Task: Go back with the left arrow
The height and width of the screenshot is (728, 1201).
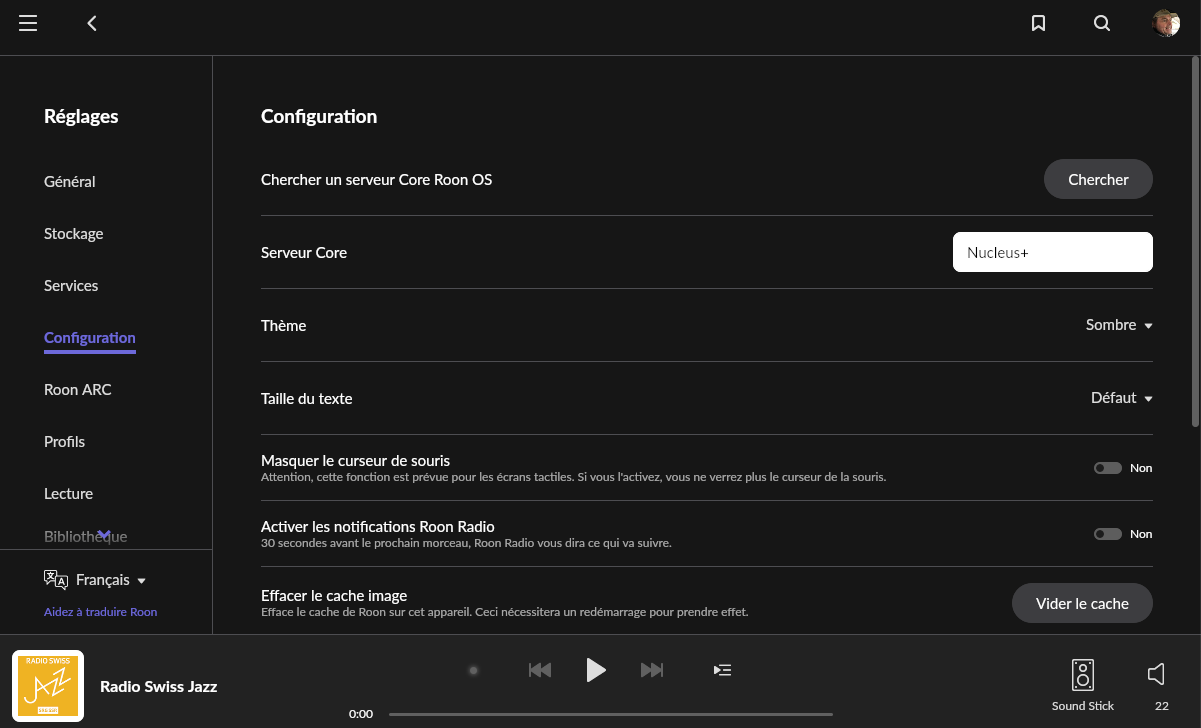Action: coord(92,23)
